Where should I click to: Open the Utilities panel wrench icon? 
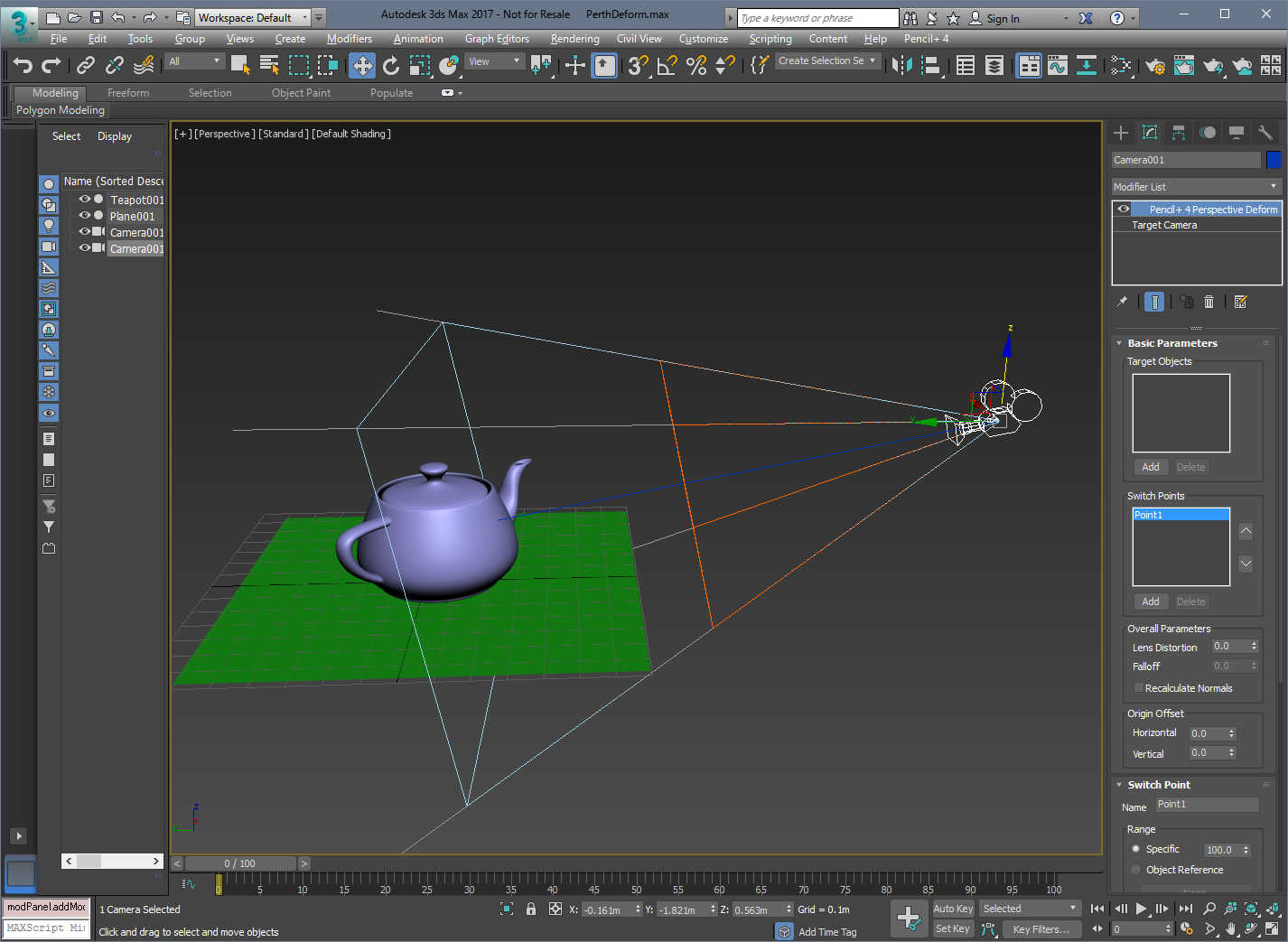pyautogui.click(x=1265, y=133)
